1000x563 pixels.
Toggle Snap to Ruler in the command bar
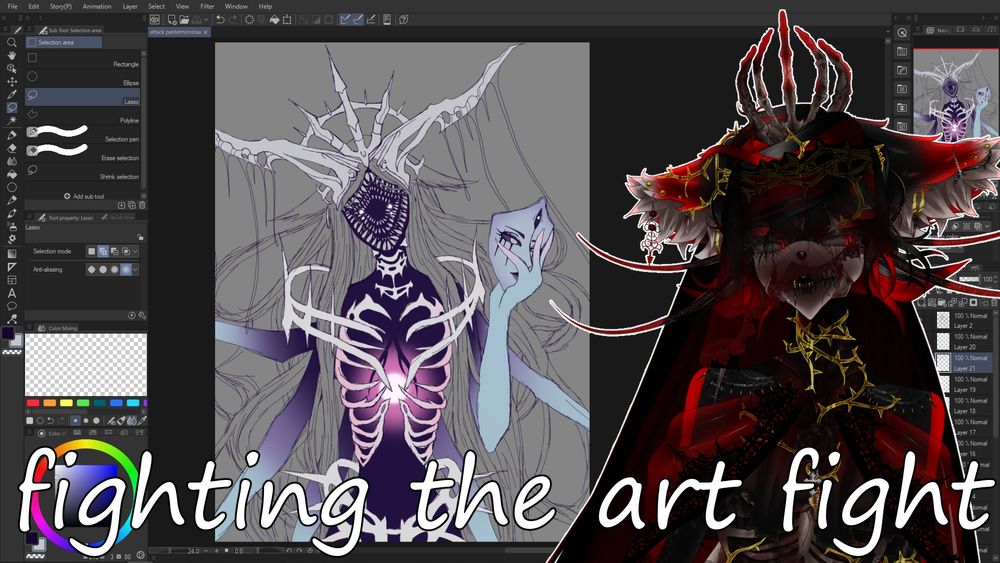345,20
